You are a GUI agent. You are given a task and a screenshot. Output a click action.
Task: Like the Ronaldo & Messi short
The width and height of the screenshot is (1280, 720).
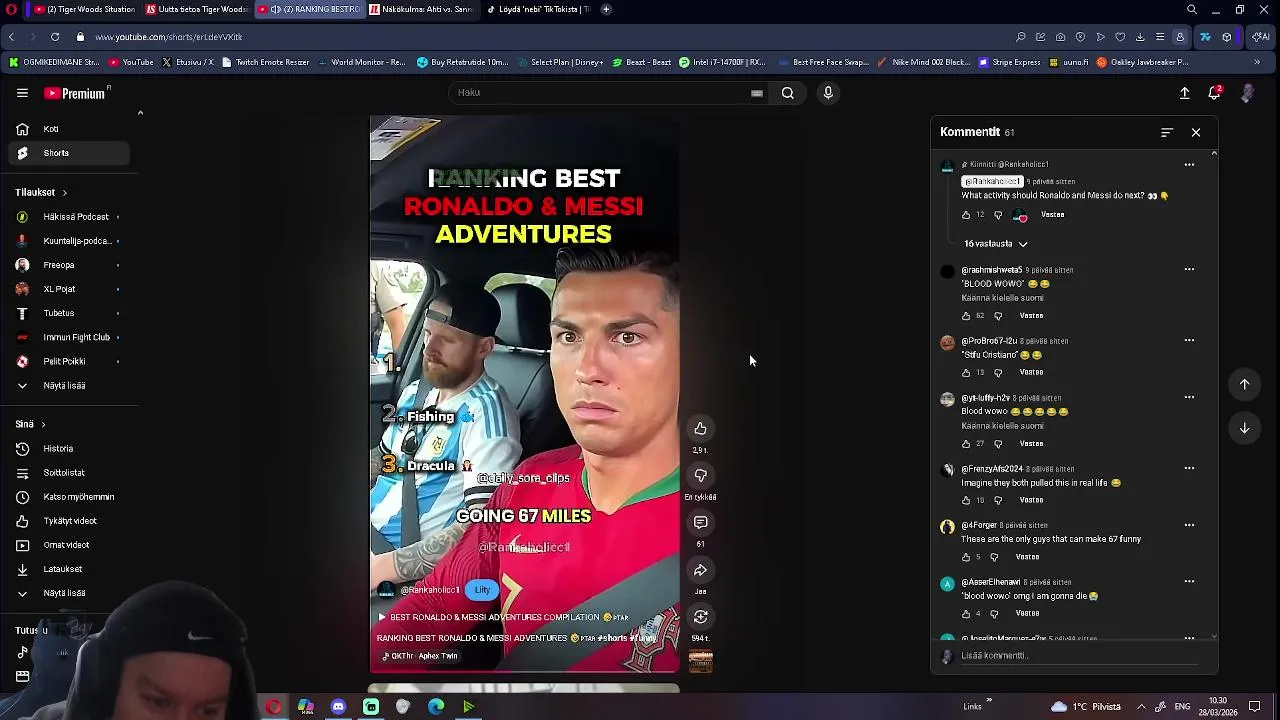tap(700, 429)
